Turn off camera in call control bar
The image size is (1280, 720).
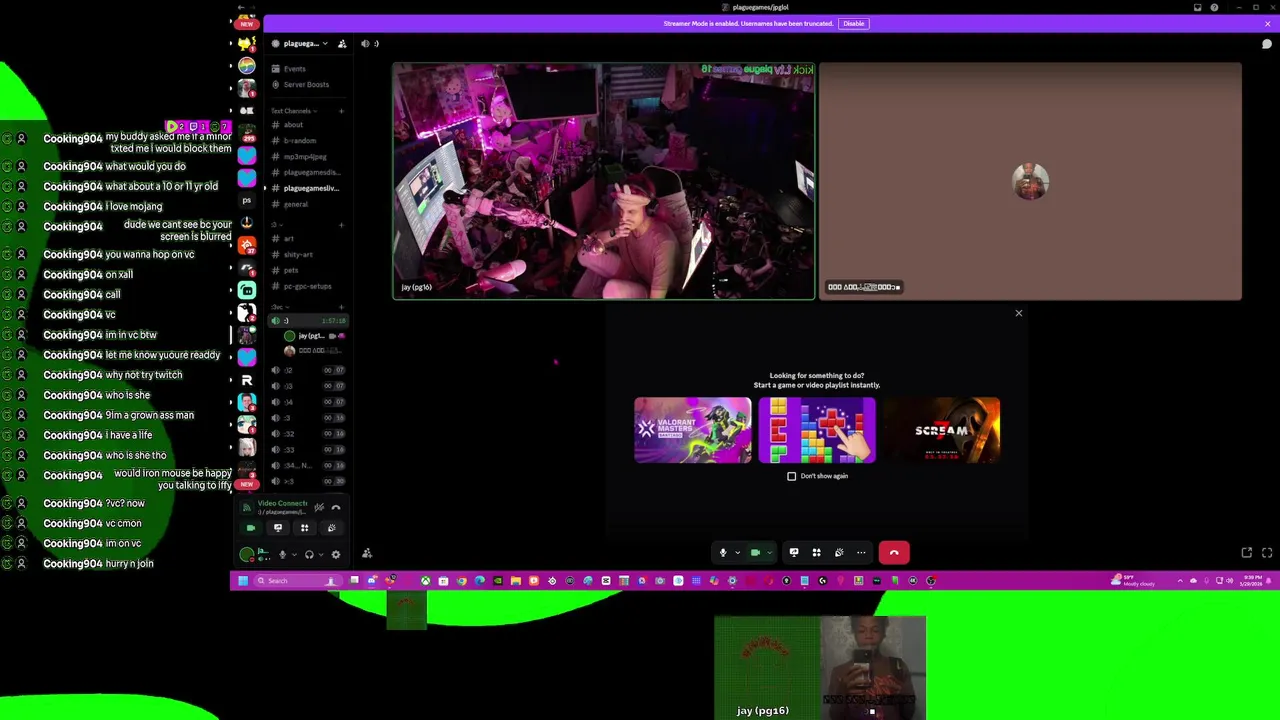pyautogui.click(x=755, y=552)
